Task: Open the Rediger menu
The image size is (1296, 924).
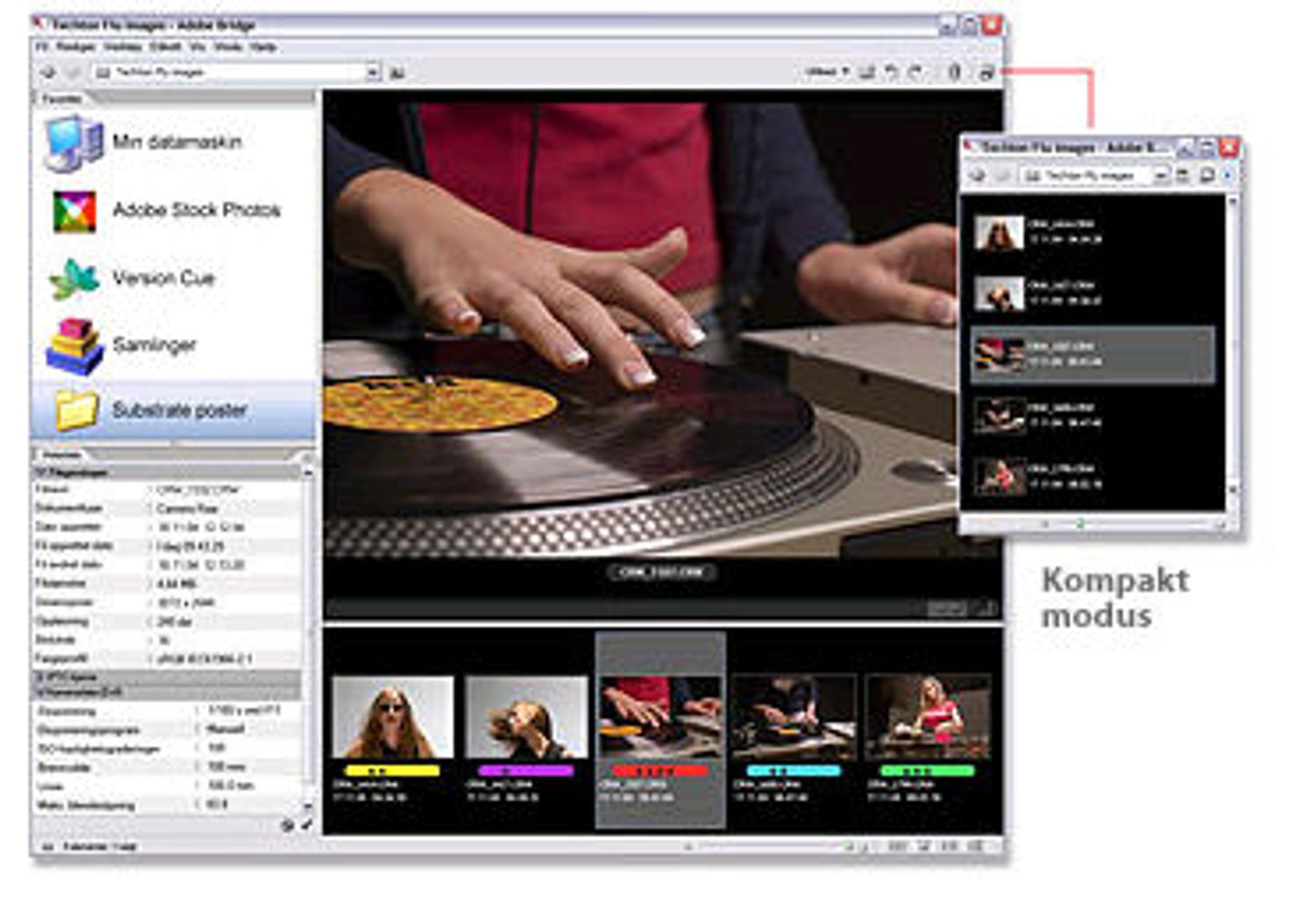Action: (x=76, y=47)
